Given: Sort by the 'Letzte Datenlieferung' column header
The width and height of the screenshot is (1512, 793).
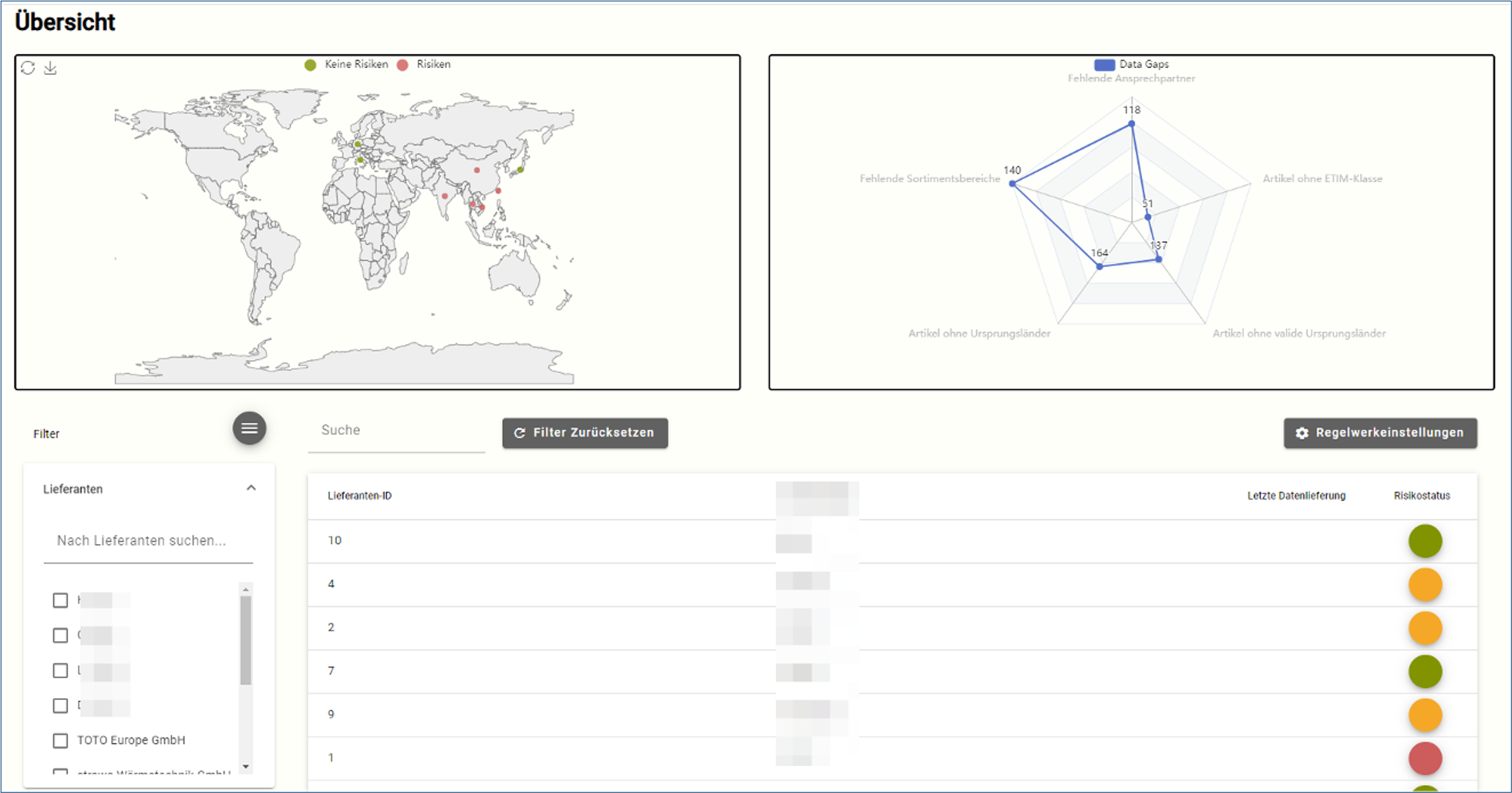Looking at the screenshot, I should (1296, 496).
